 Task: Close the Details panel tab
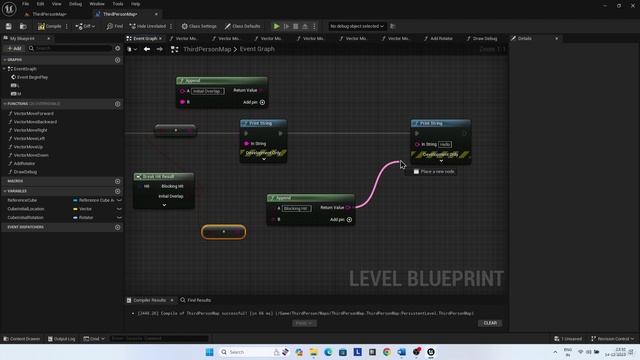[x=557, y=38]
